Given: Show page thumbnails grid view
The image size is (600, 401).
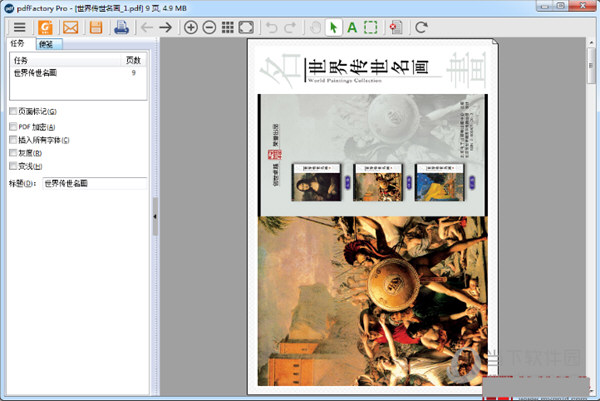Looking at the screenshot, I should [227, 27].
